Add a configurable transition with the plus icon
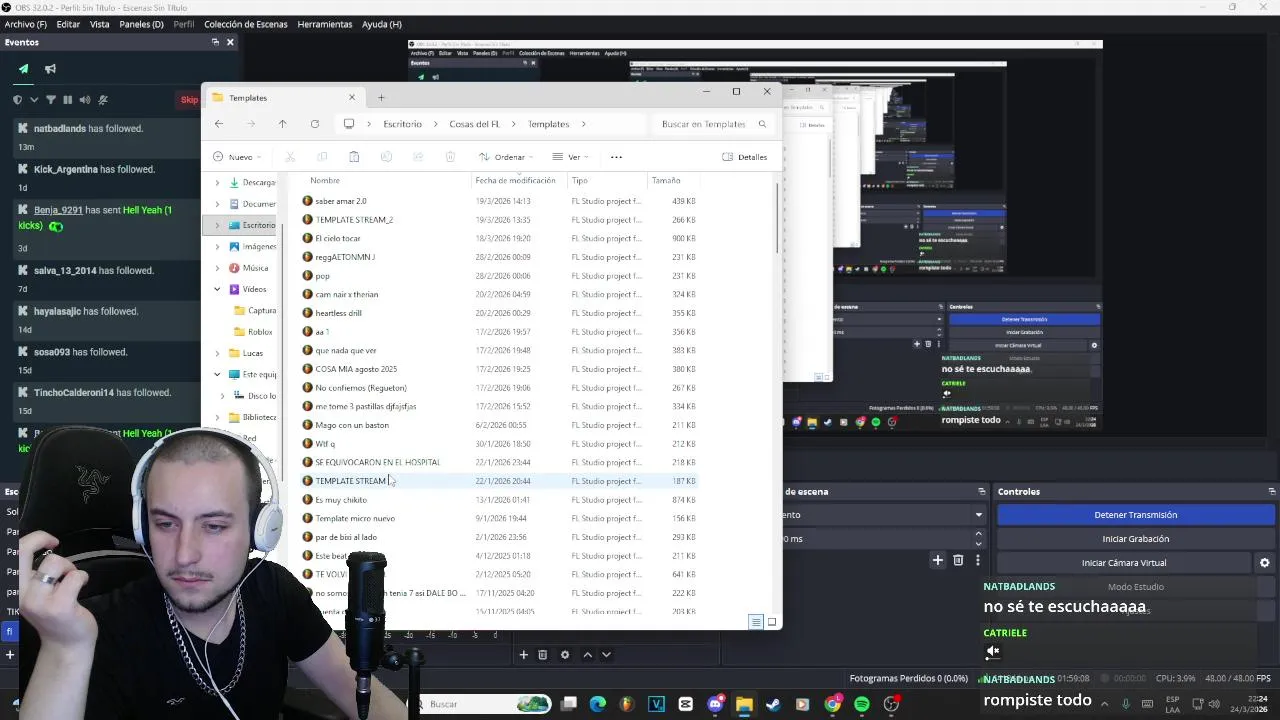The height and width of the screenshot is (720, 1280). 937,561
